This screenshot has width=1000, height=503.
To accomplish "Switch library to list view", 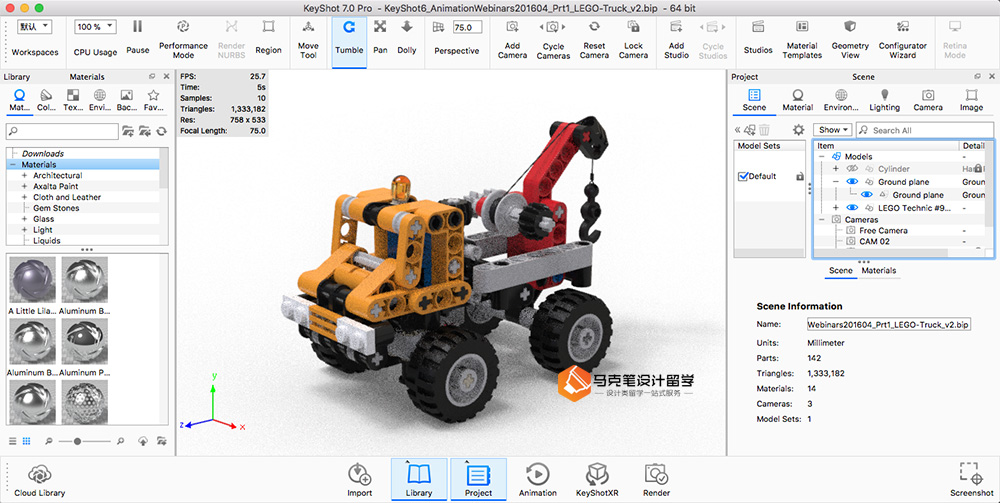I will coord(13,441).
